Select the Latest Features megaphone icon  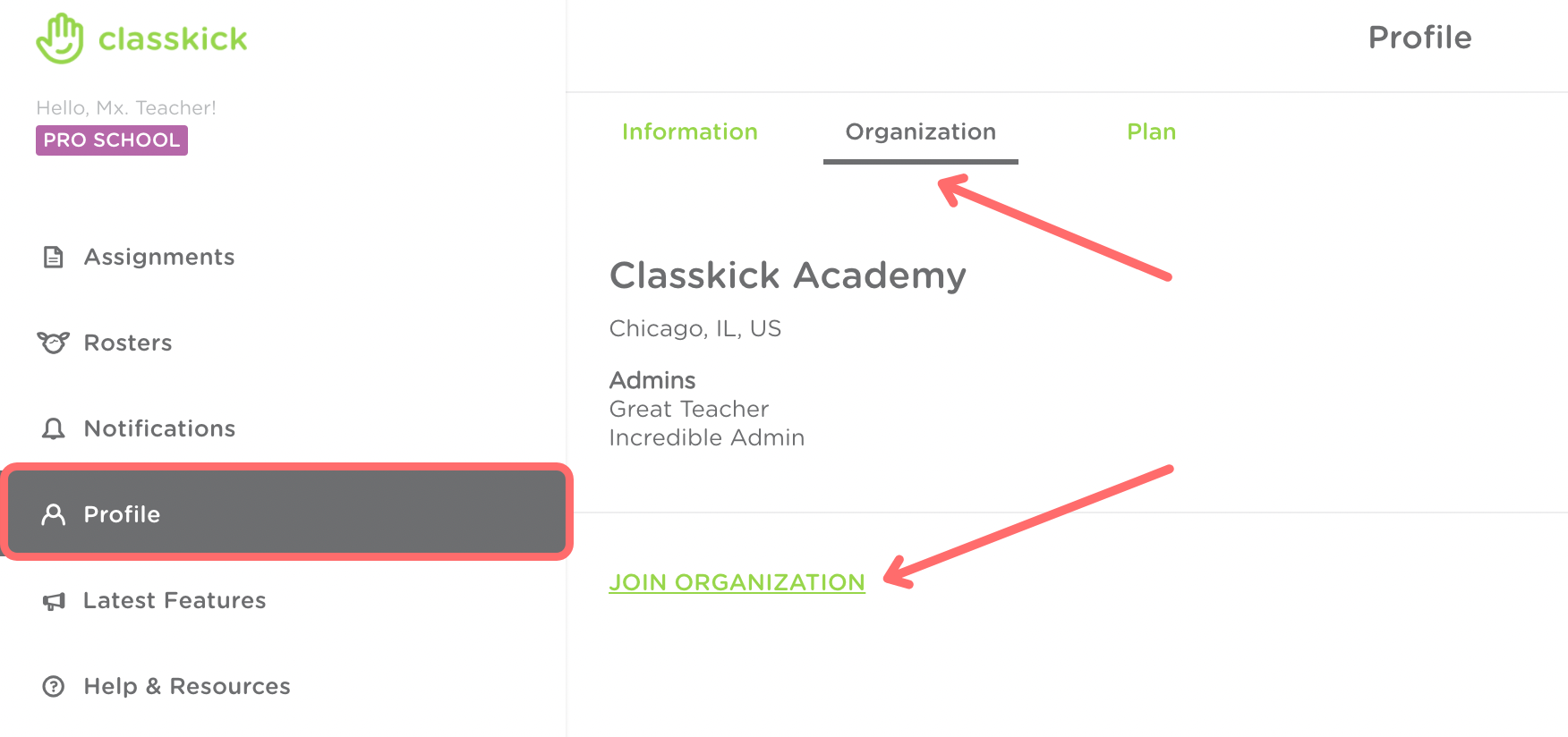point(54,600)
